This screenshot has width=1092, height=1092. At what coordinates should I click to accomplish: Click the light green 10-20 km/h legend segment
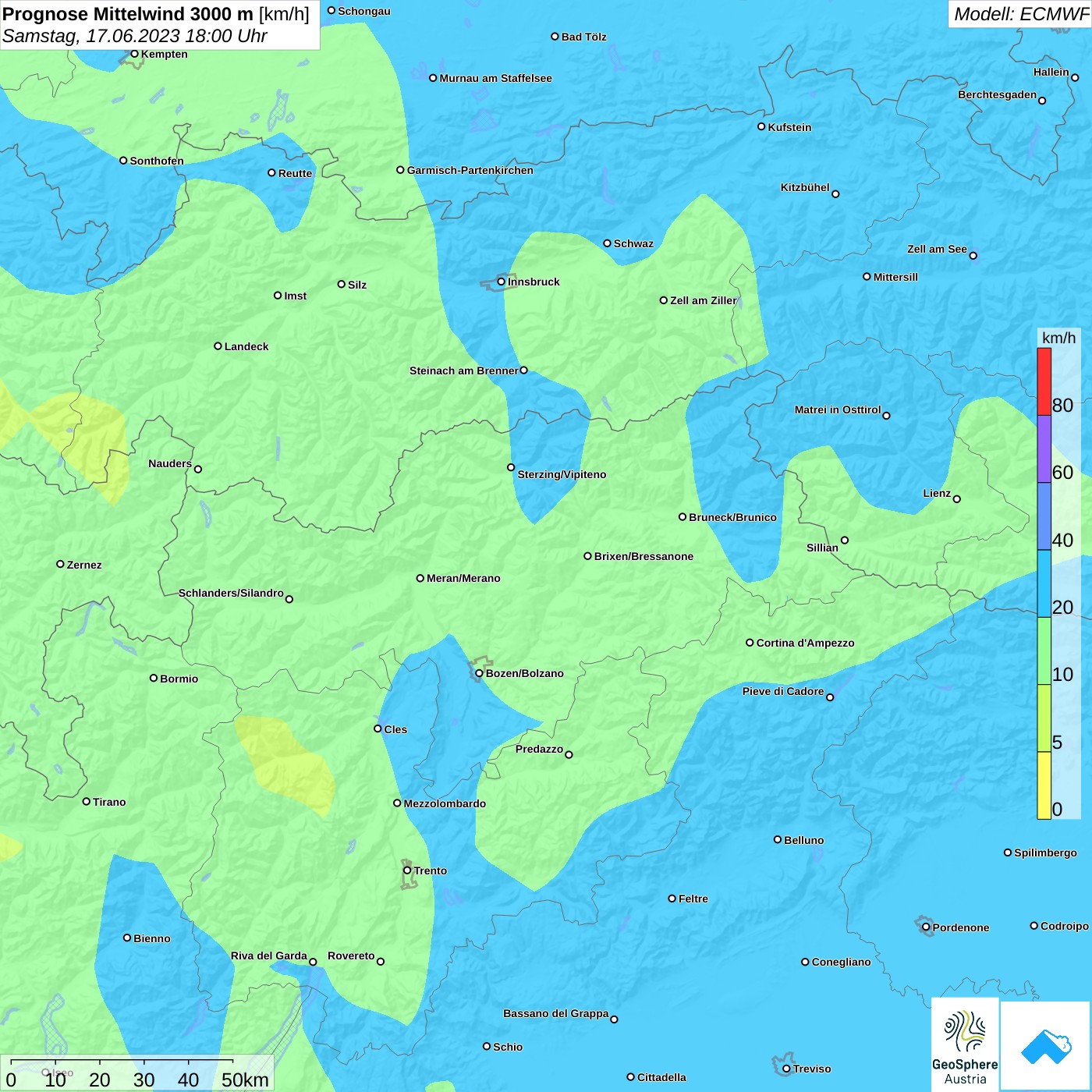[x=1044, y=651]
